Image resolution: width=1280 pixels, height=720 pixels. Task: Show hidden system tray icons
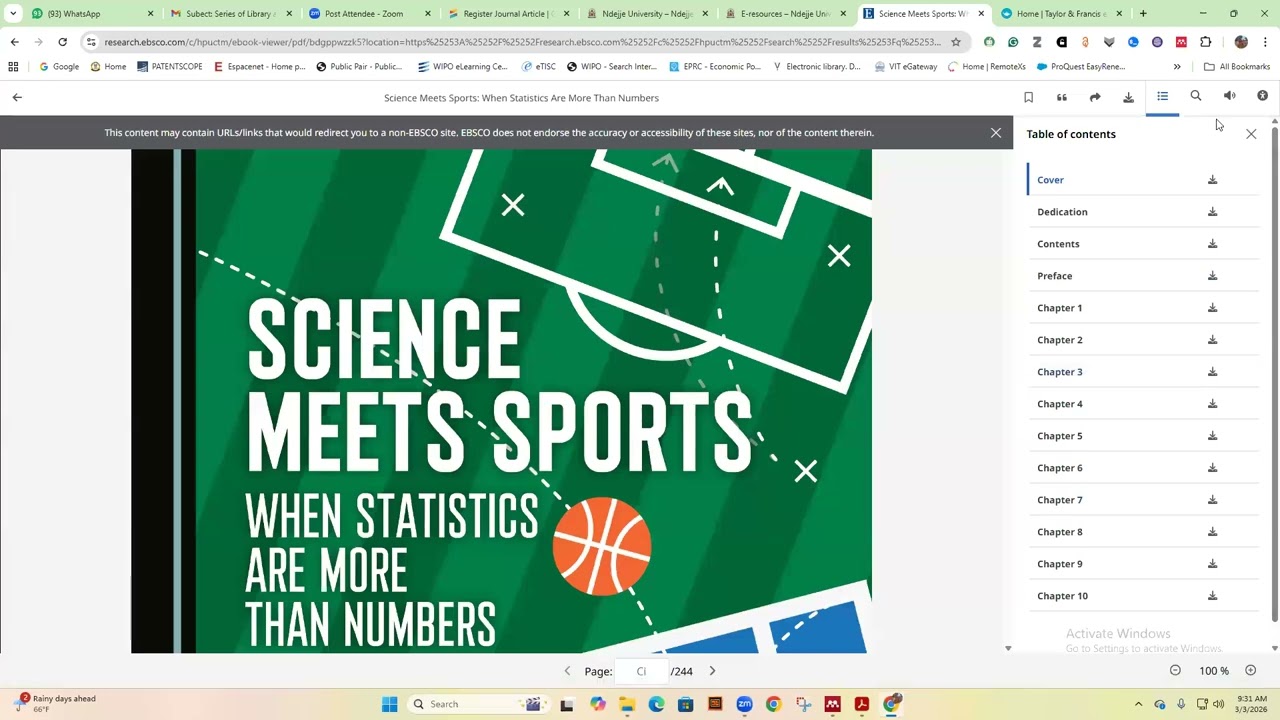[1138, 704]
